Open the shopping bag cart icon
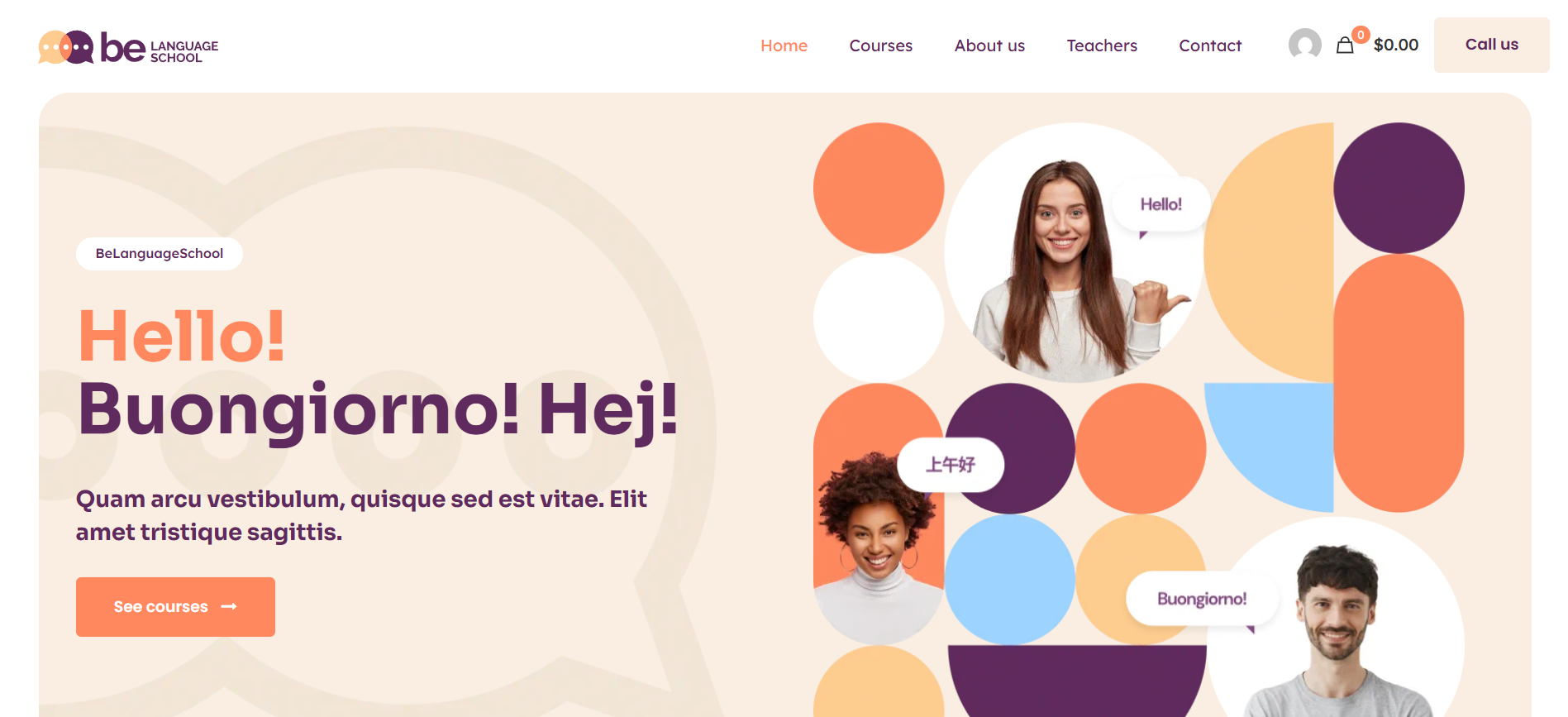This screenshot has height=717, width=1568. (1345, 45)
